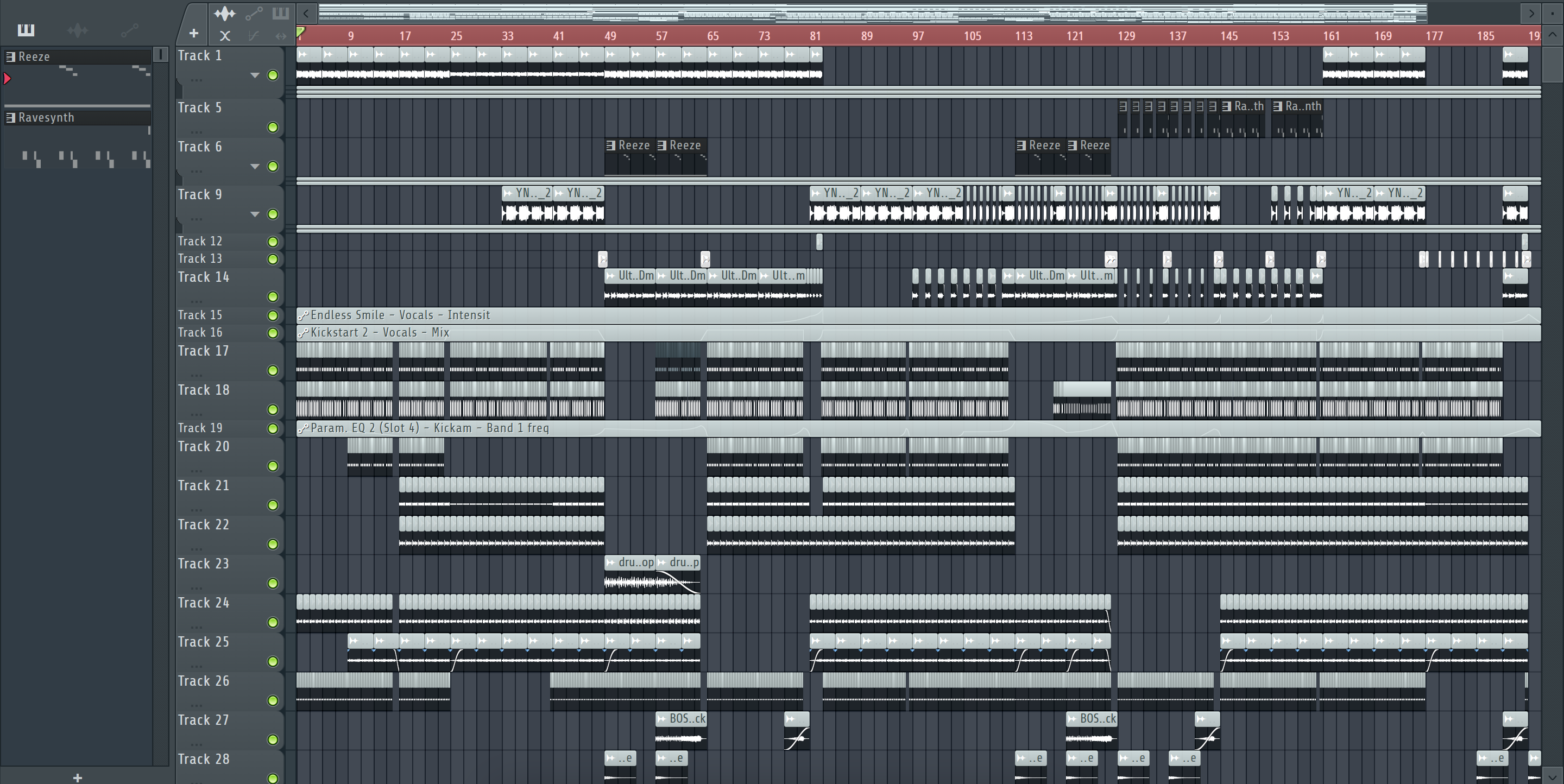The image size is (1564, 784).
Task: Mute Track 21 with its green light
Action: 273,505
